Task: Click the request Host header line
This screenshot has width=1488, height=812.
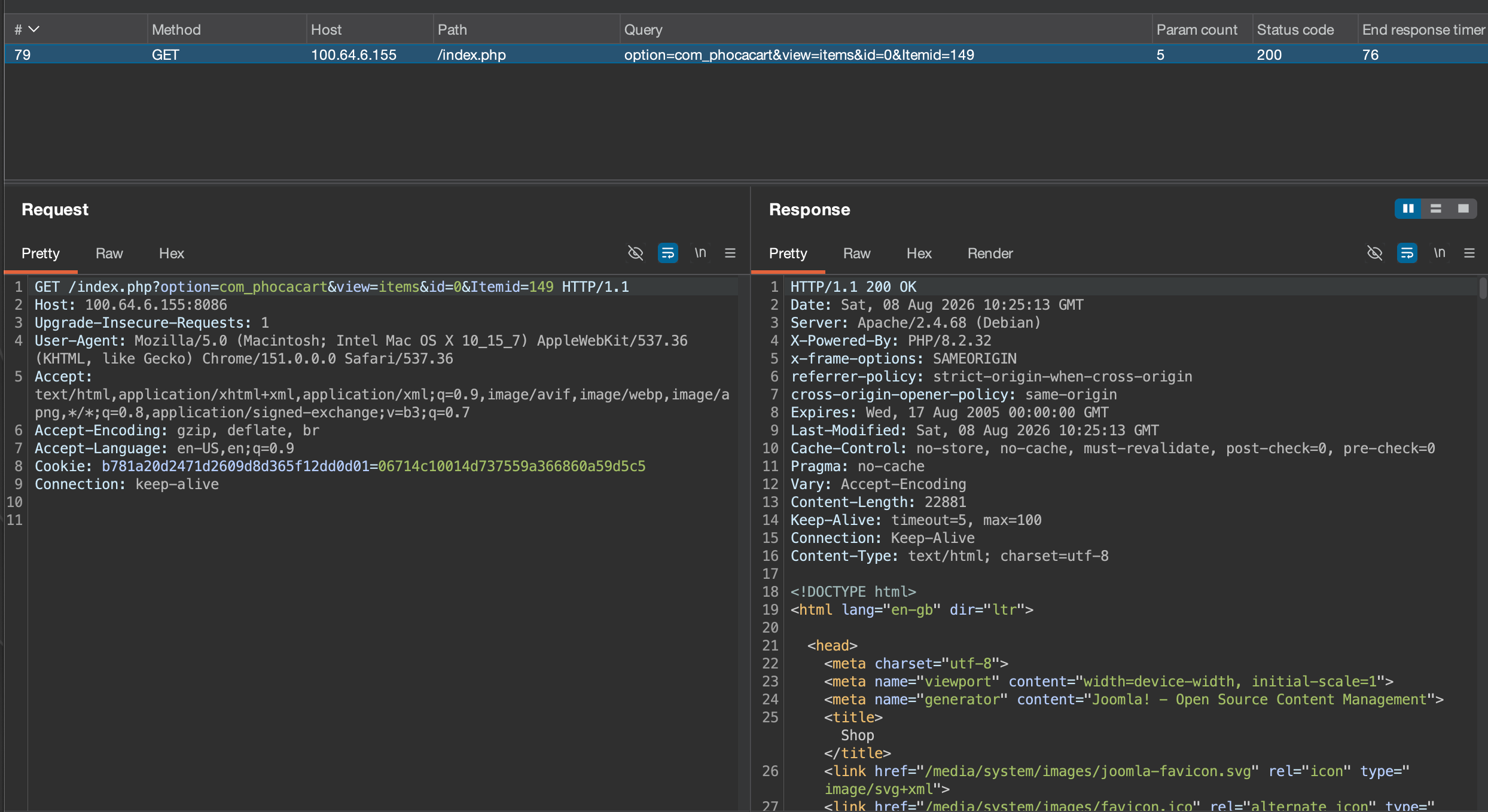Action: click(131, 305)
